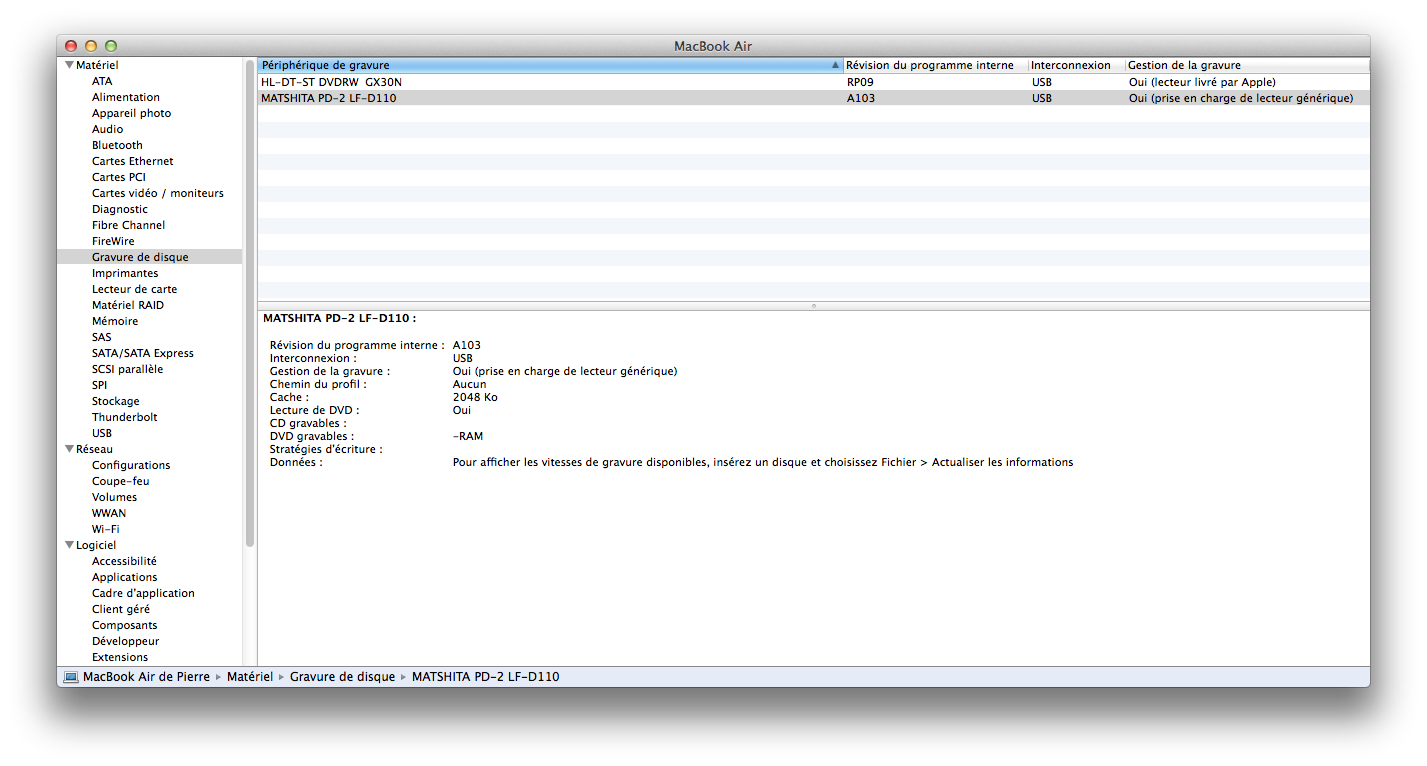Image resolution: width=1427 pixels, height=766 pixels.
Task: Select the HL-DT-ST DVDRW GX30N row
Action: coord(814,82)
